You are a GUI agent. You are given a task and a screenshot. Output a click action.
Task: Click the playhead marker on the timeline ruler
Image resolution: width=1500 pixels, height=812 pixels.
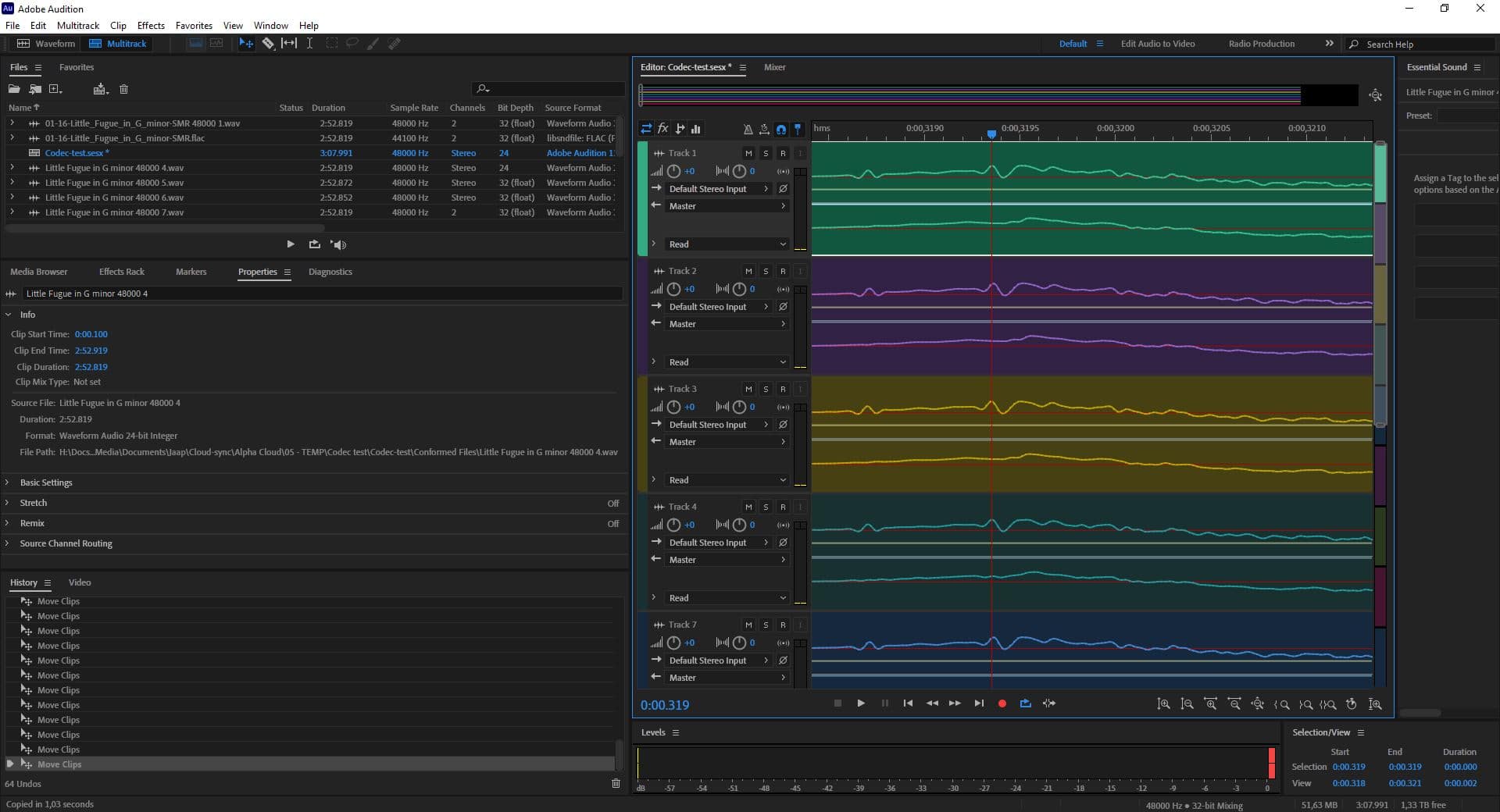pyautogui.click(x=991, y=134)
